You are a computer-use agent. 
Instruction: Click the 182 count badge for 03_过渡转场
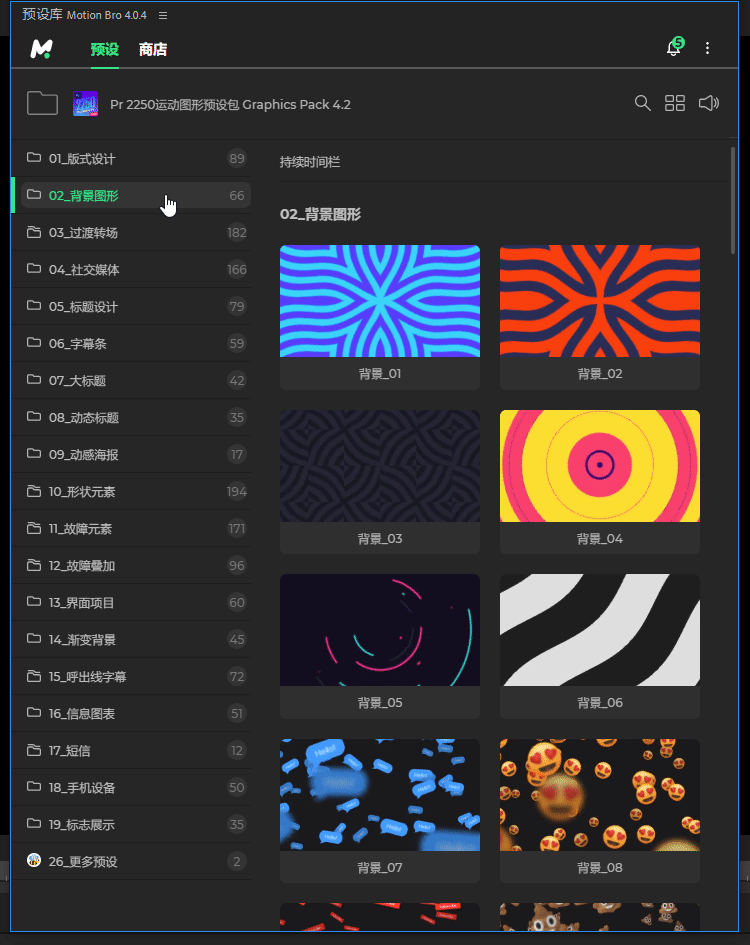237,233
